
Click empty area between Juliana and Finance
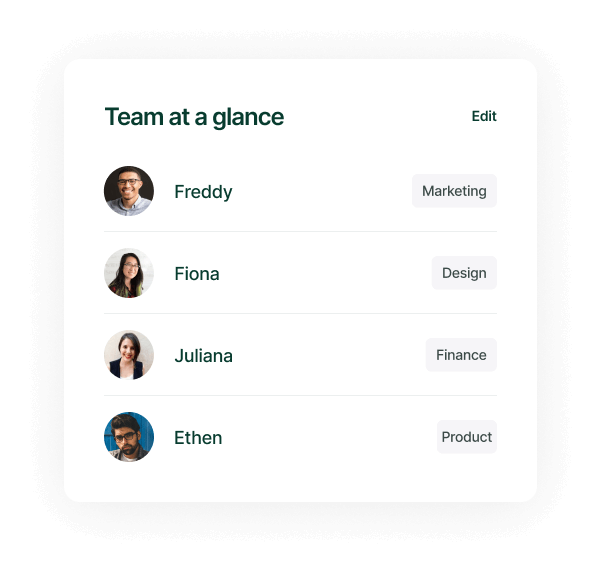click(329, 355)
